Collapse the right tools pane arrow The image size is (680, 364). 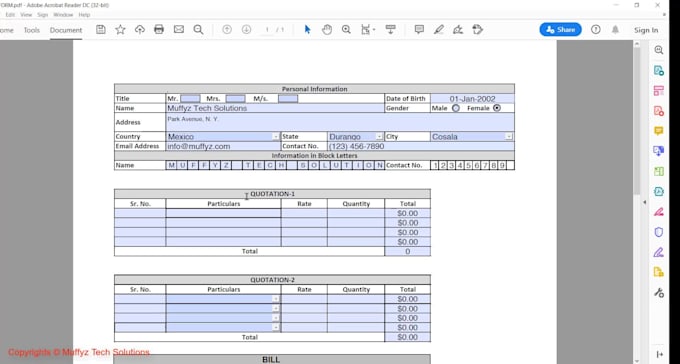tap(644, 202)
